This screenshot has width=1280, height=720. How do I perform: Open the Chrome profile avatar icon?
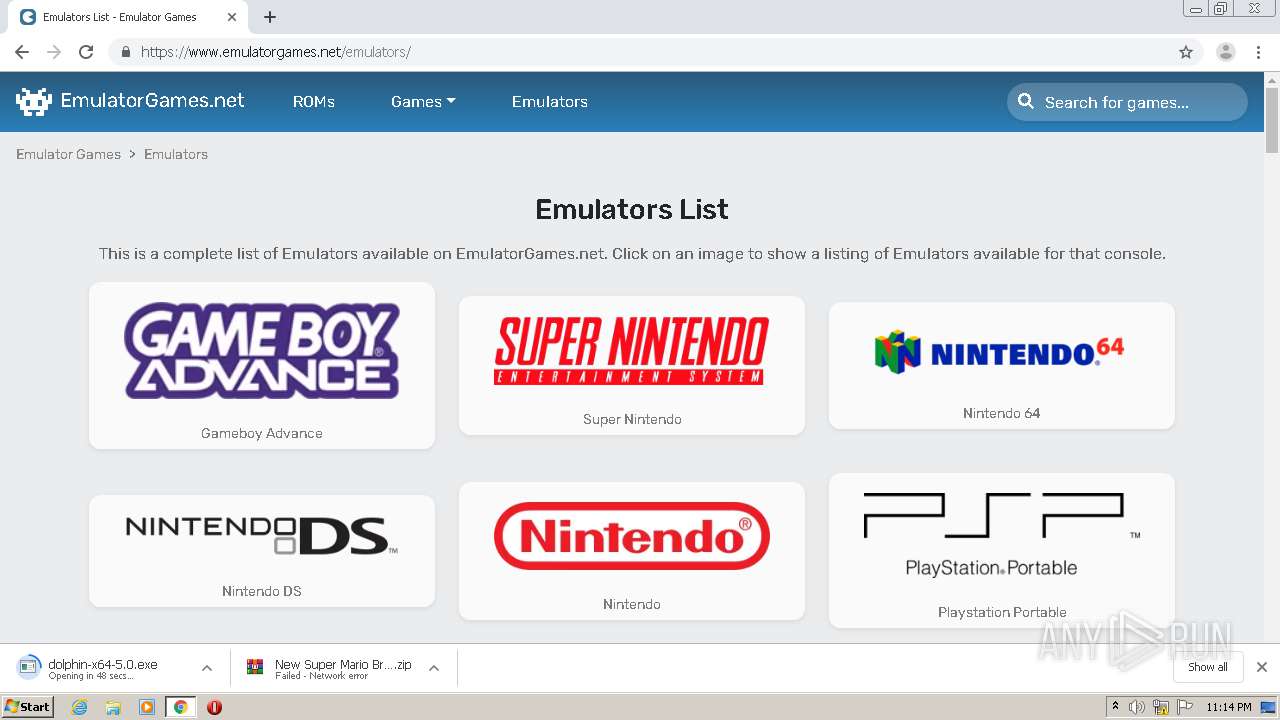pos(1226,52)
